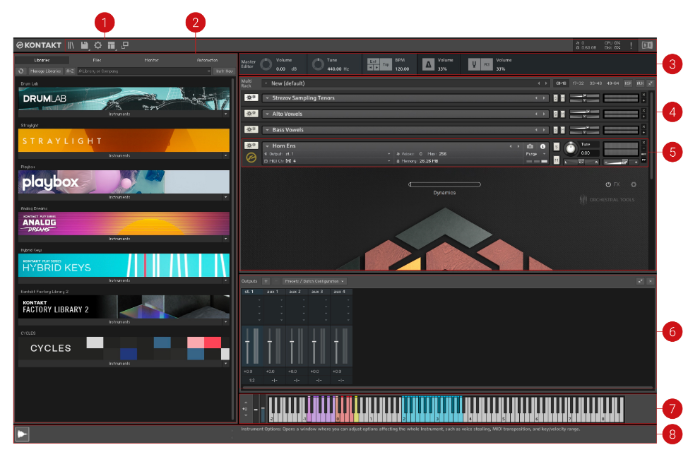Open the Alto Vowels wrench icon

click(x=251, y=113)
